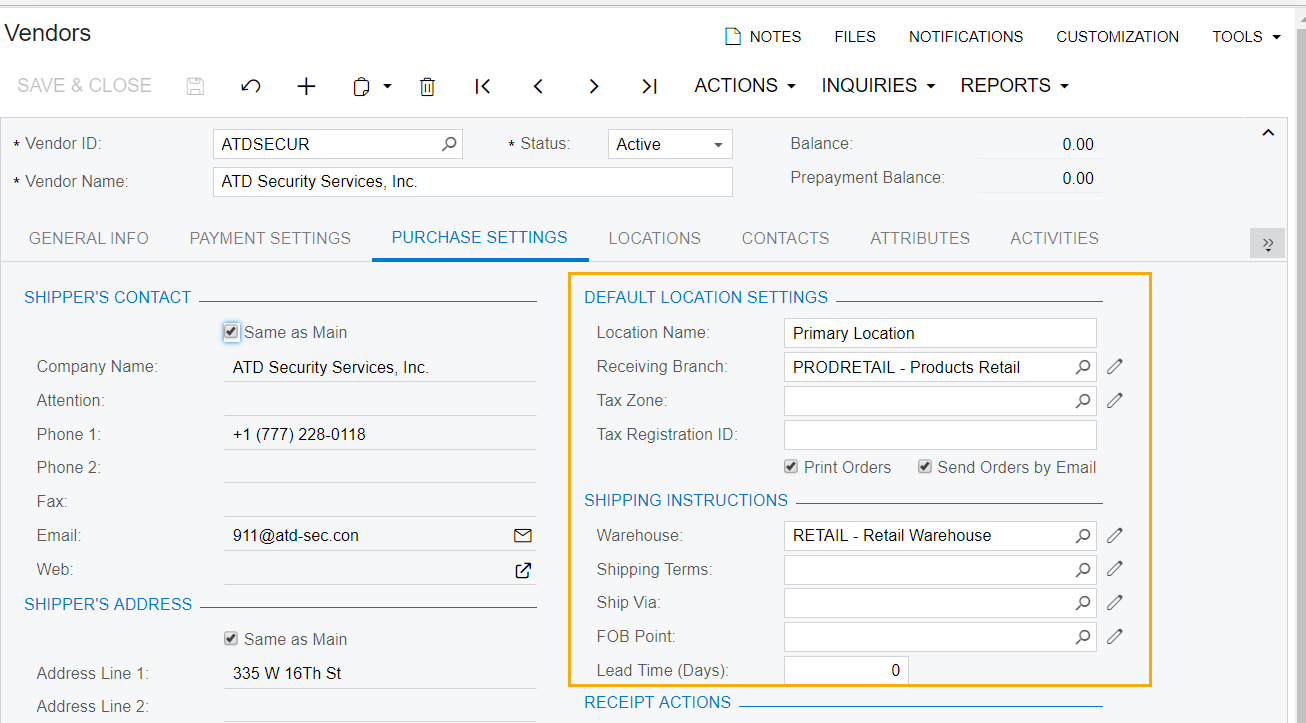Open the Web link external icon
Screen dimensions: 1306x723
(522, 570)
